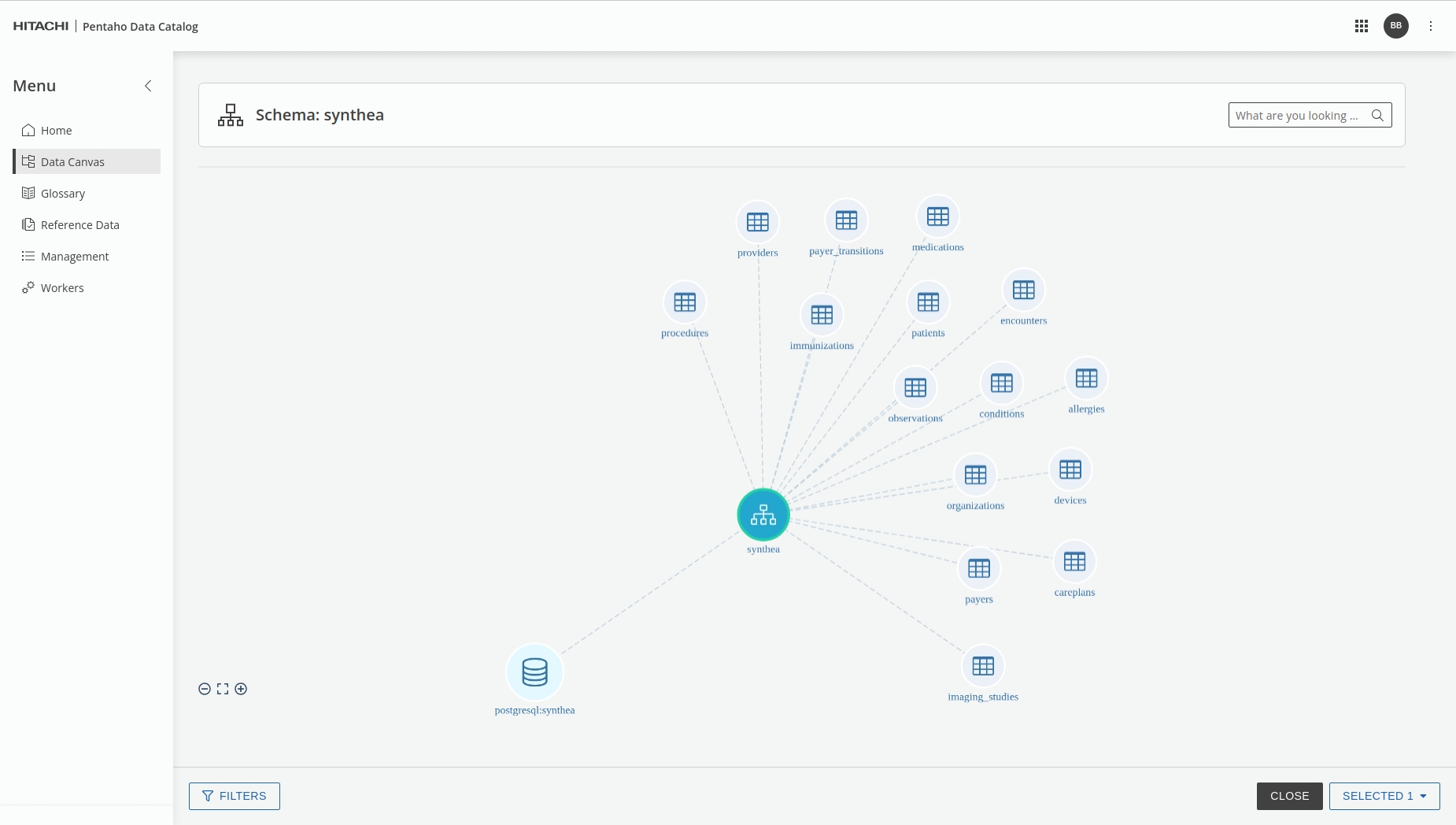Click the medications table node

(937, 216)
